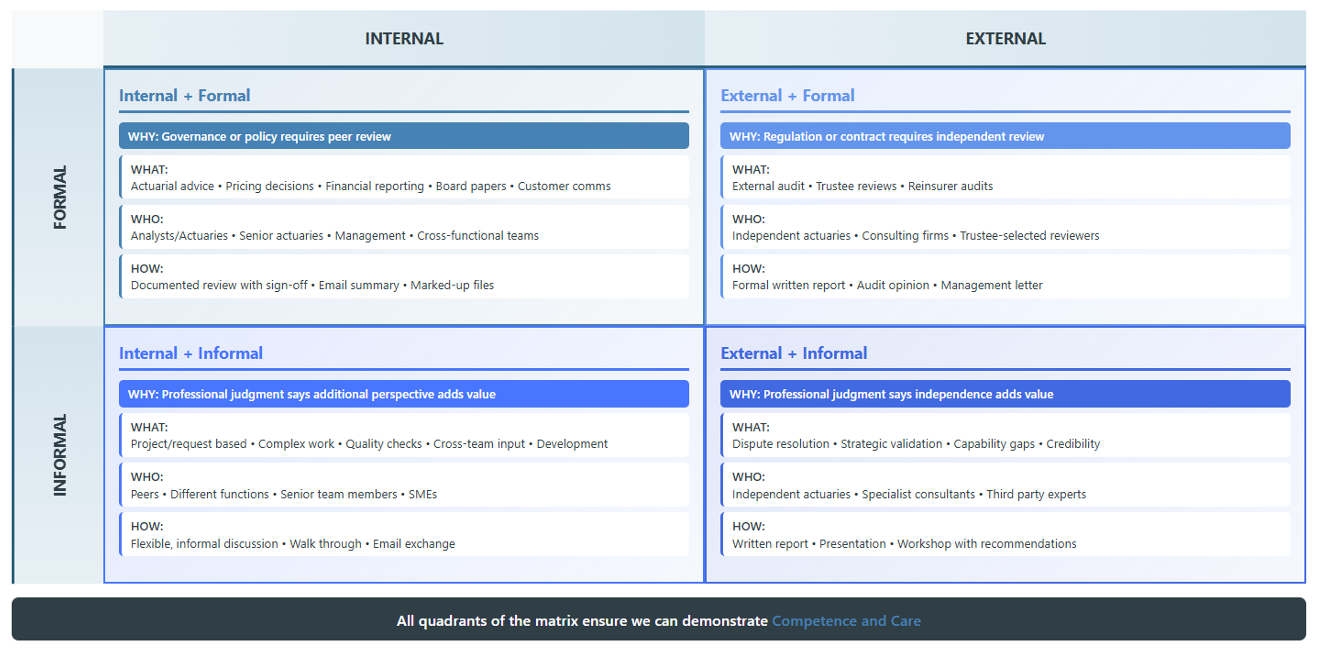Click the additional perspective WHY banner

404,393
